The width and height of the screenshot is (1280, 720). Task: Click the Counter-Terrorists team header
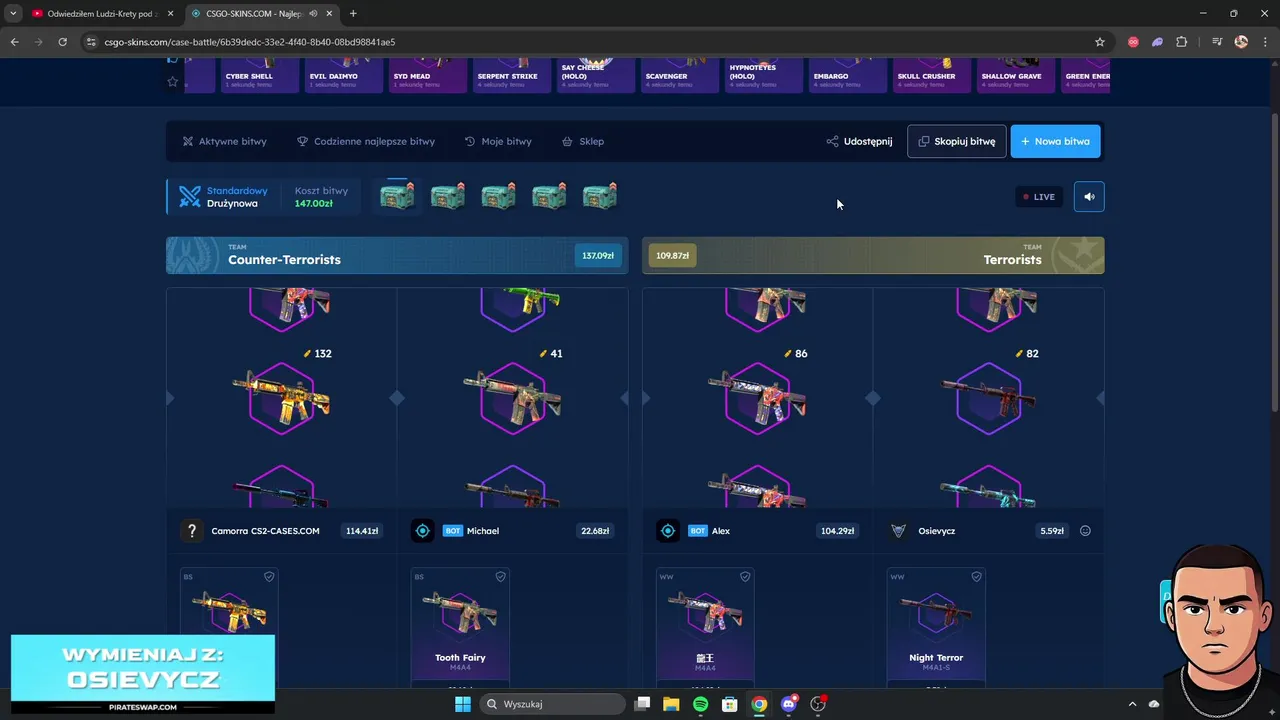397,255
